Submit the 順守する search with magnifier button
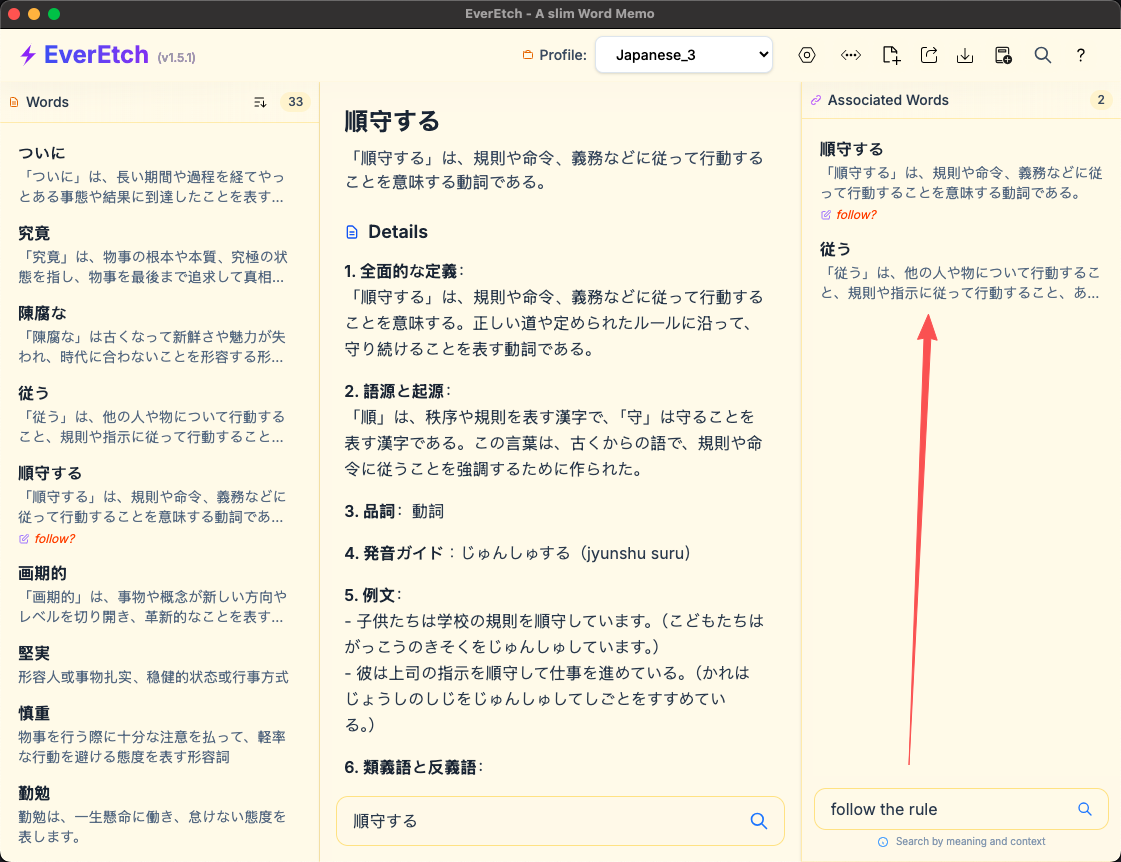 (759, 821)
